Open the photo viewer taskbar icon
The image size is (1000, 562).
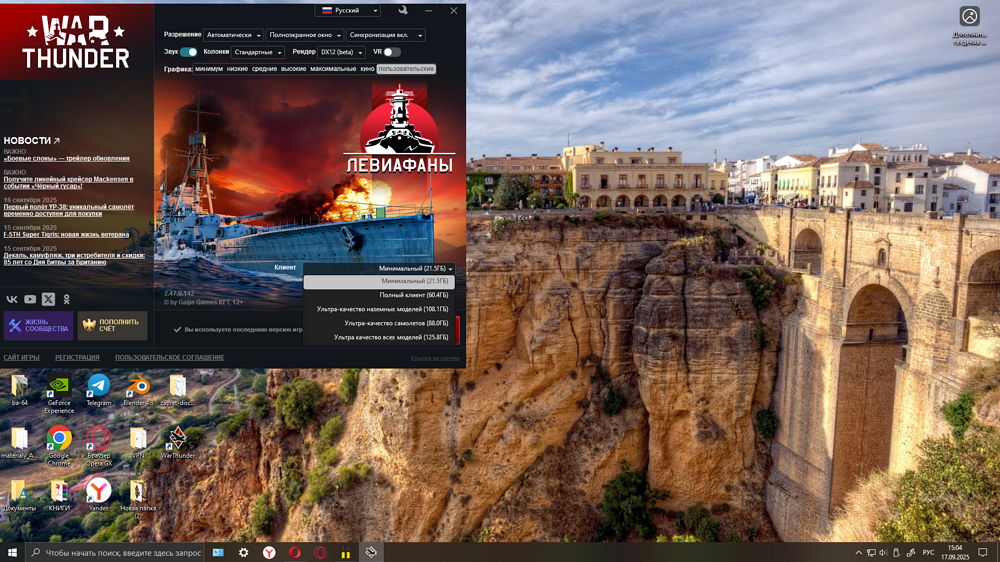point(218,552)
